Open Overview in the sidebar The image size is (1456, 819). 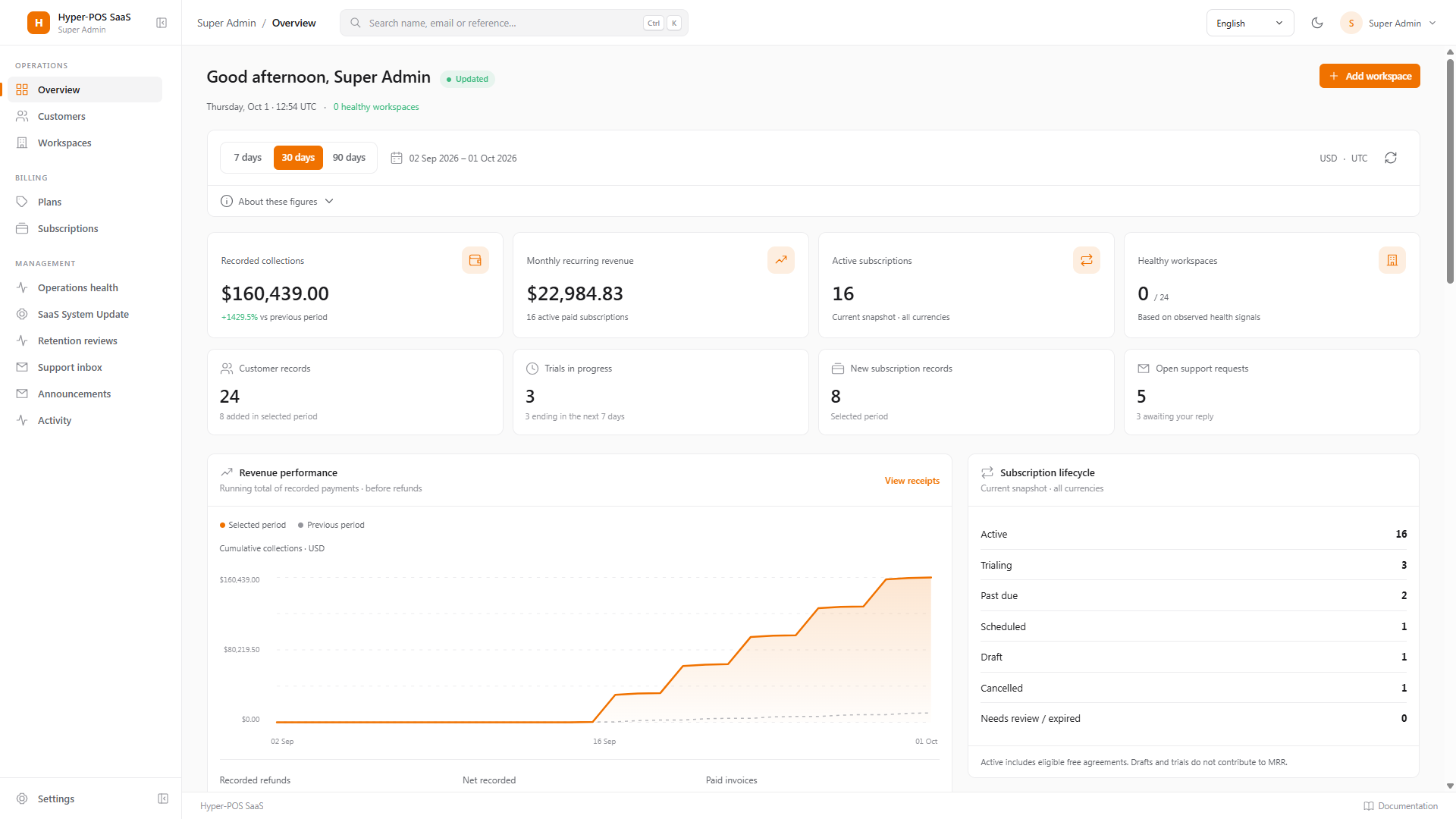(85, 89)
